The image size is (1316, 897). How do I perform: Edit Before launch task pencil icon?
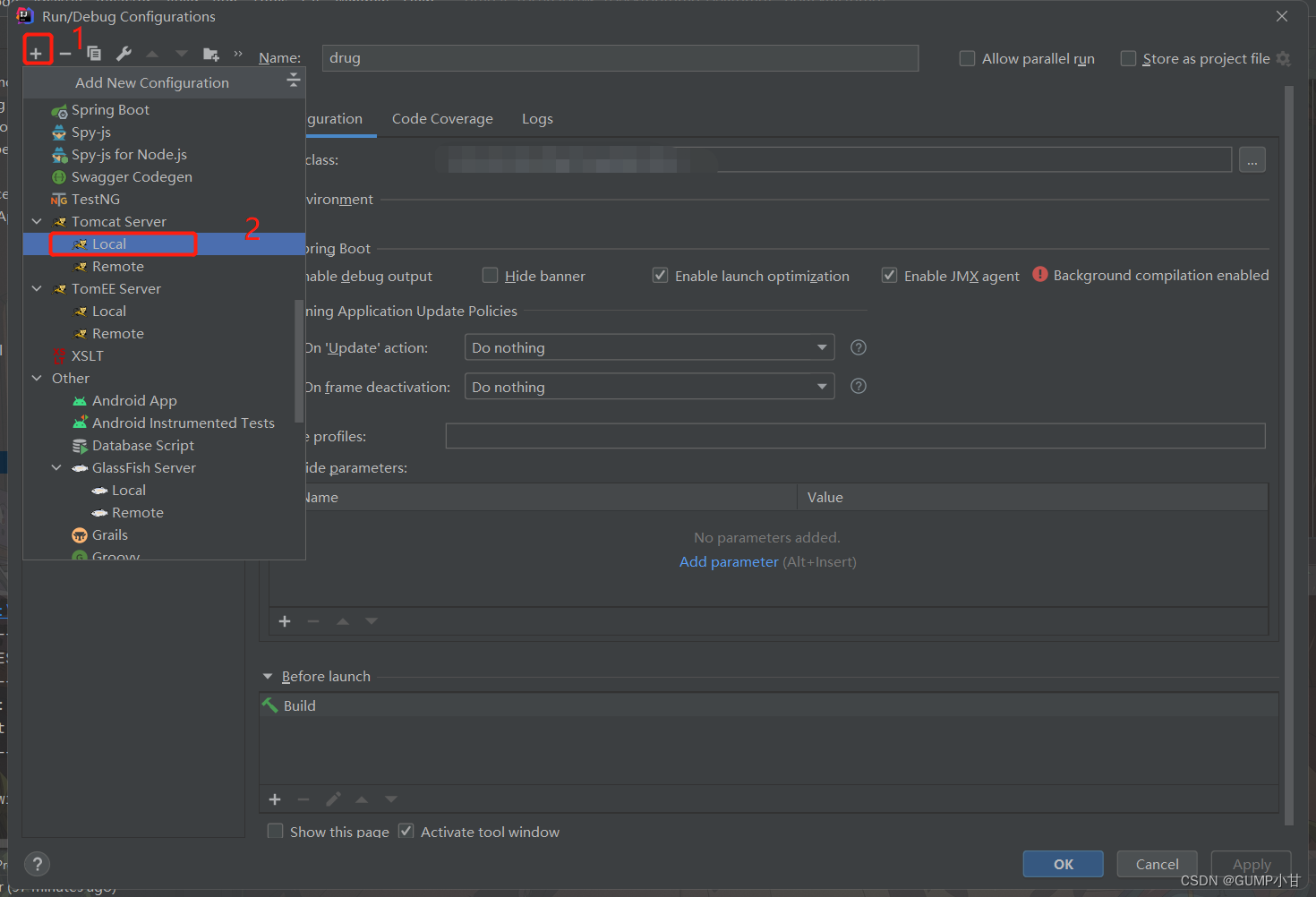(x=333, y=799)
